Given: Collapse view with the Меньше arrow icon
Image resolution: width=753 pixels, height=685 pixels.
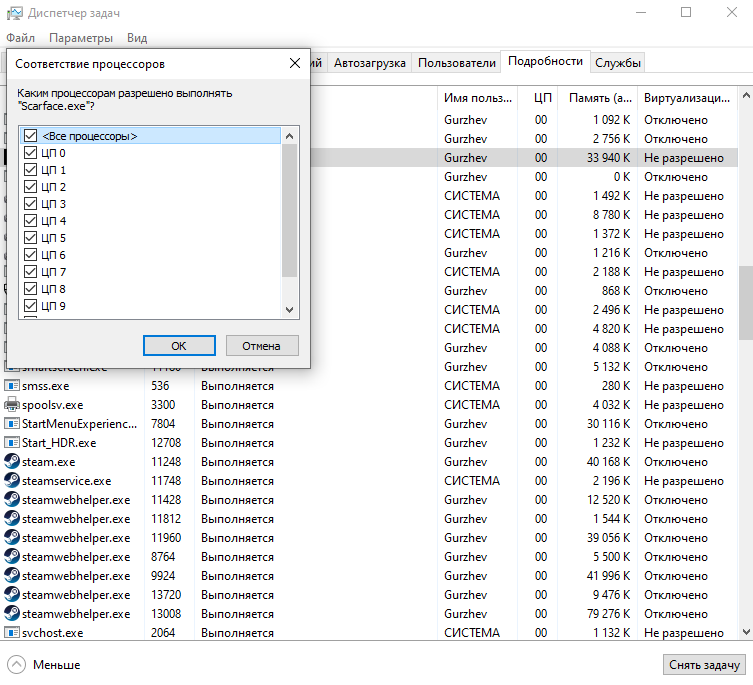Looking at the screenshot, I should click(x=16, y=665).
